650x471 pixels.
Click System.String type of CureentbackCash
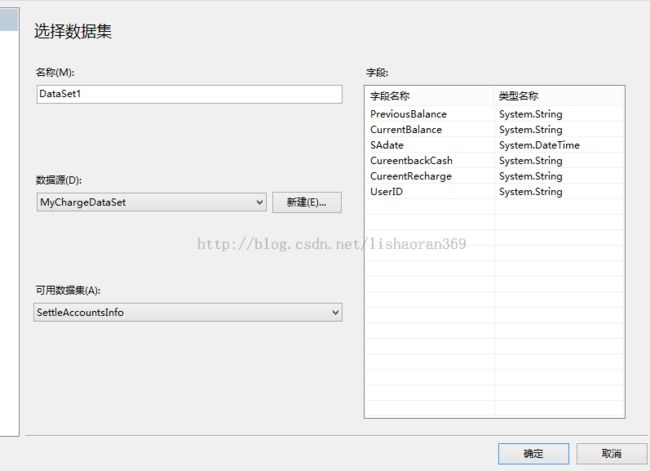pyautogui.click(x=531, y=160)
